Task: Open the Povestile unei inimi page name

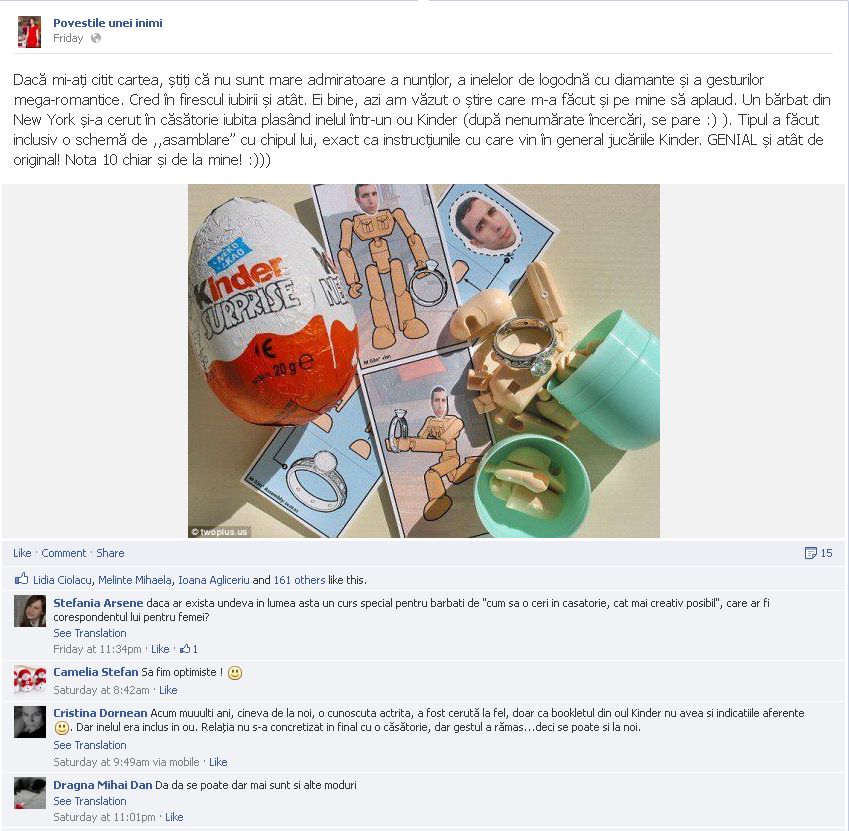Action: [x=108, y=23]
